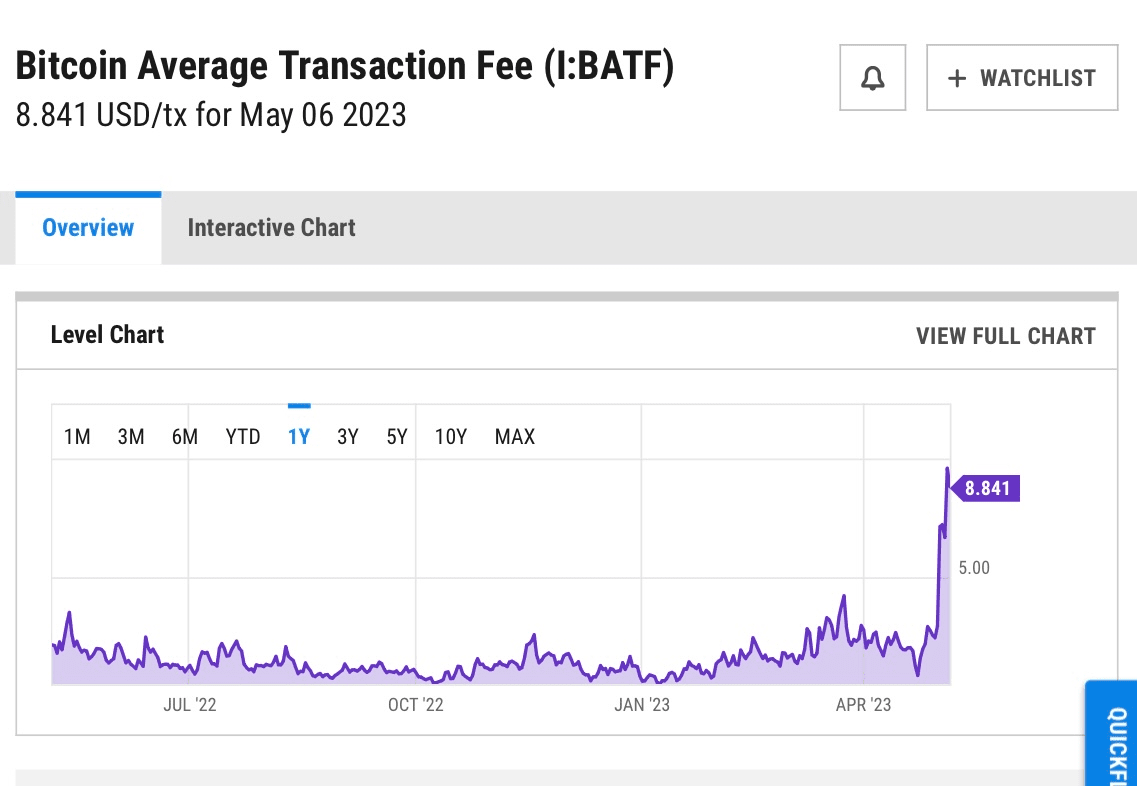Viewport: 1137px width, 786px height.
Task: Switch to the Interactive Chart tab
Action: (271, 227)
